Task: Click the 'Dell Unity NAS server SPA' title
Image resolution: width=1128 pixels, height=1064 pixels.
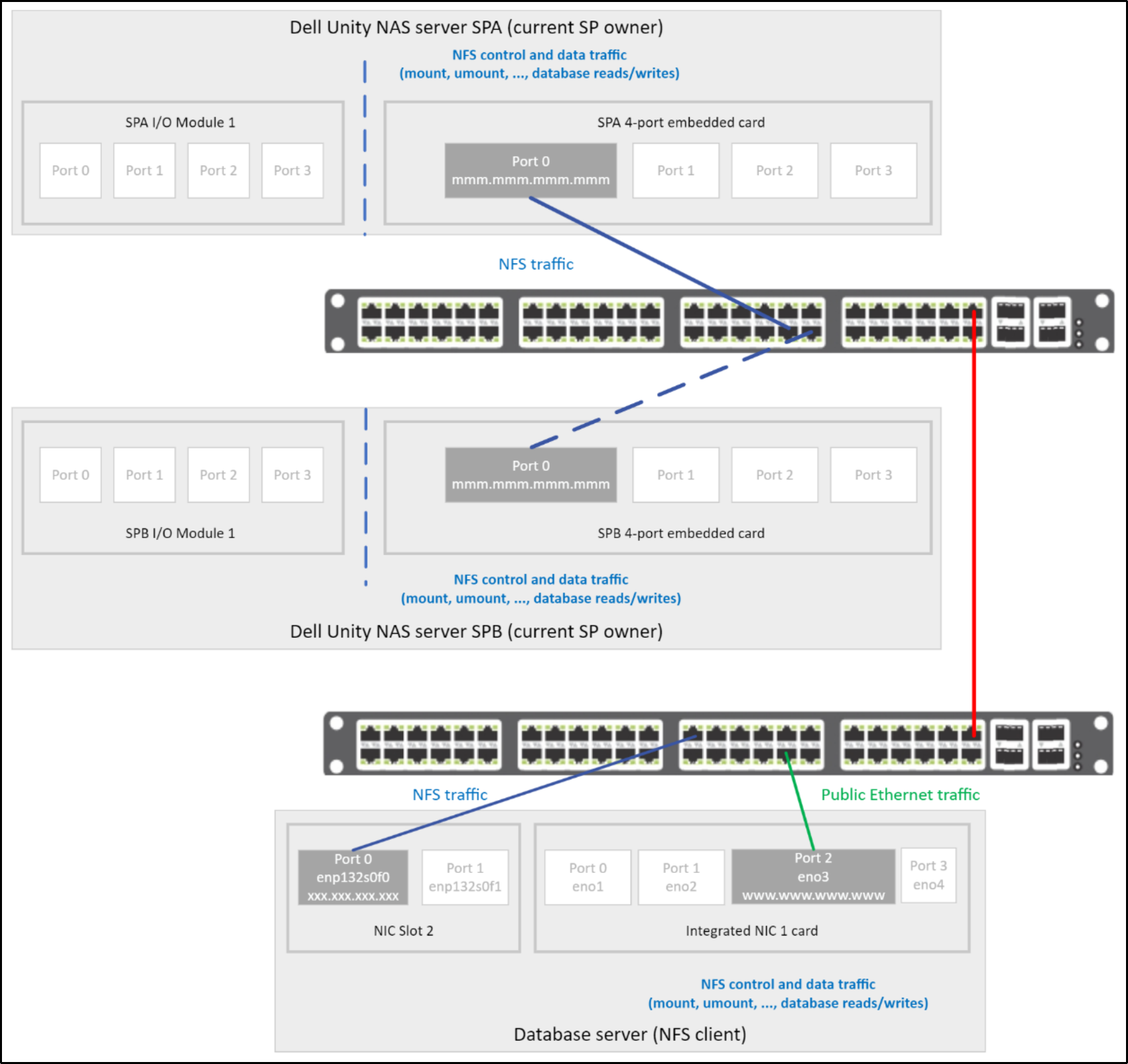Action: [476, 27]
